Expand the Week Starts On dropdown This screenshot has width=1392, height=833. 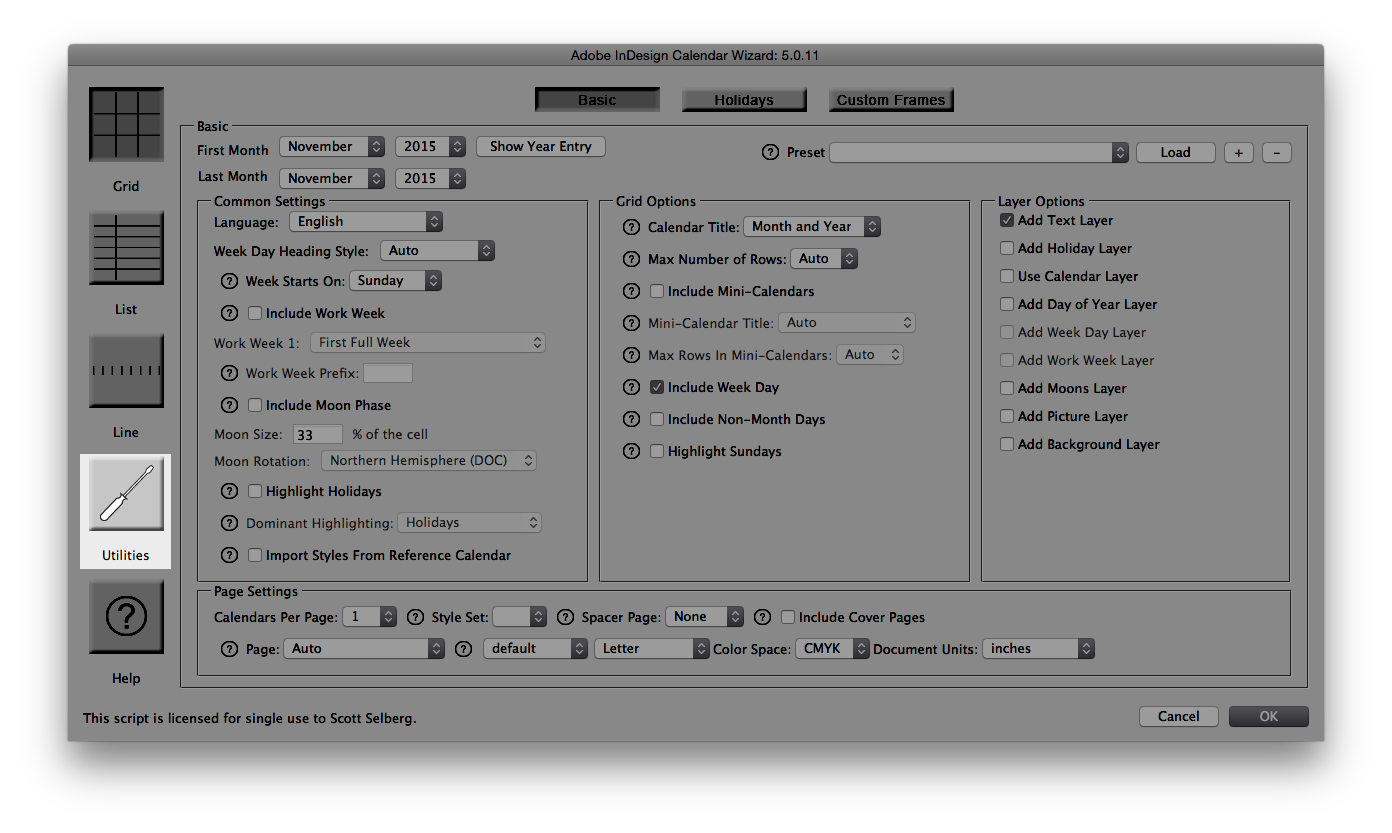pos(395,281)
